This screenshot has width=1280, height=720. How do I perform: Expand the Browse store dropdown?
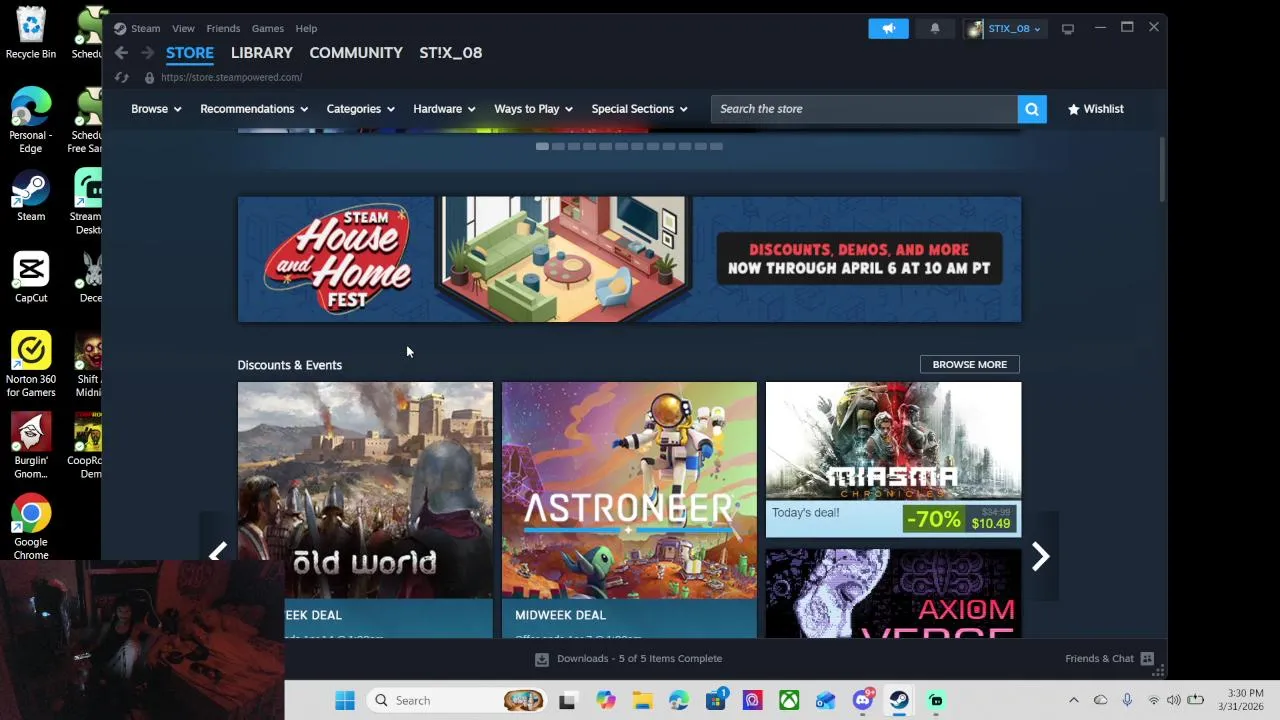[156, 109]
